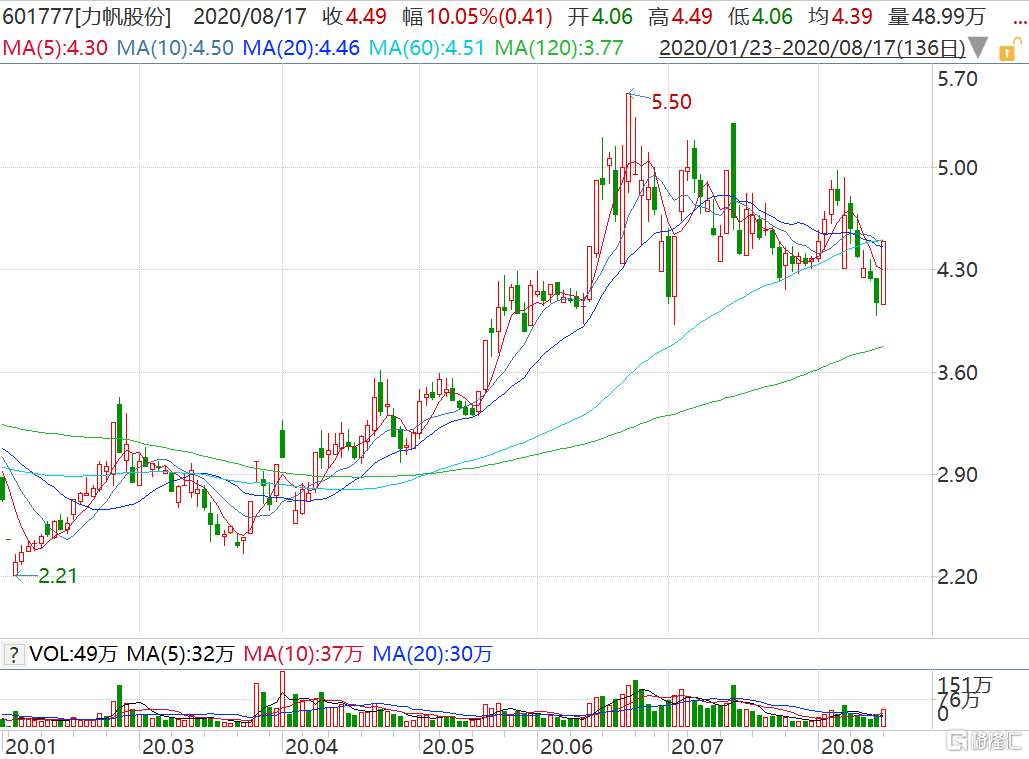Viewport: 1029px width, 759px height.
Task: Click the latest red candlestick on the right
Action: (883, 272)
